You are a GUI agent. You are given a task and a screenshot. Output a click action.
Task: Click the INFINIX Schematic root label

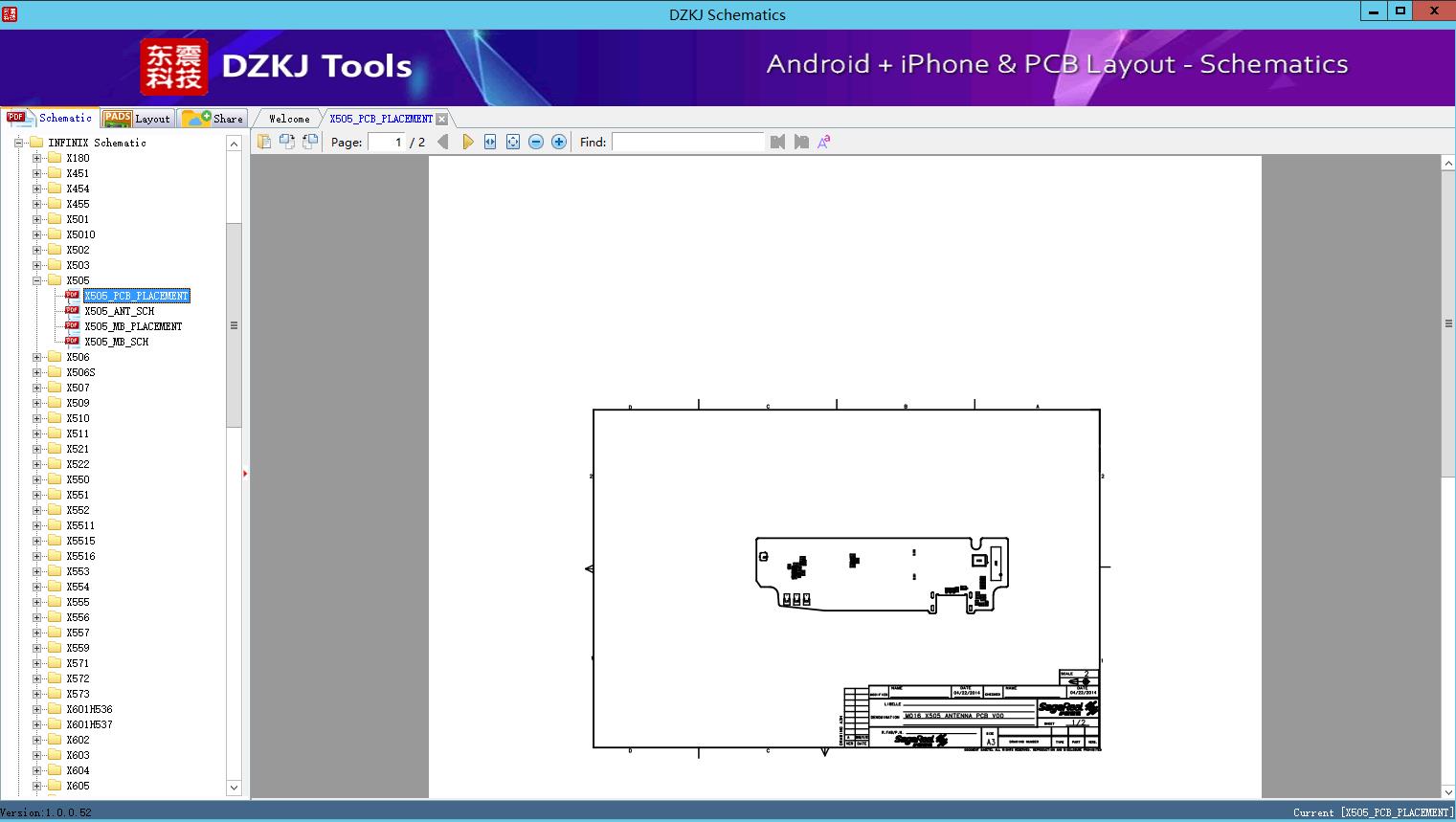[97, 143]
